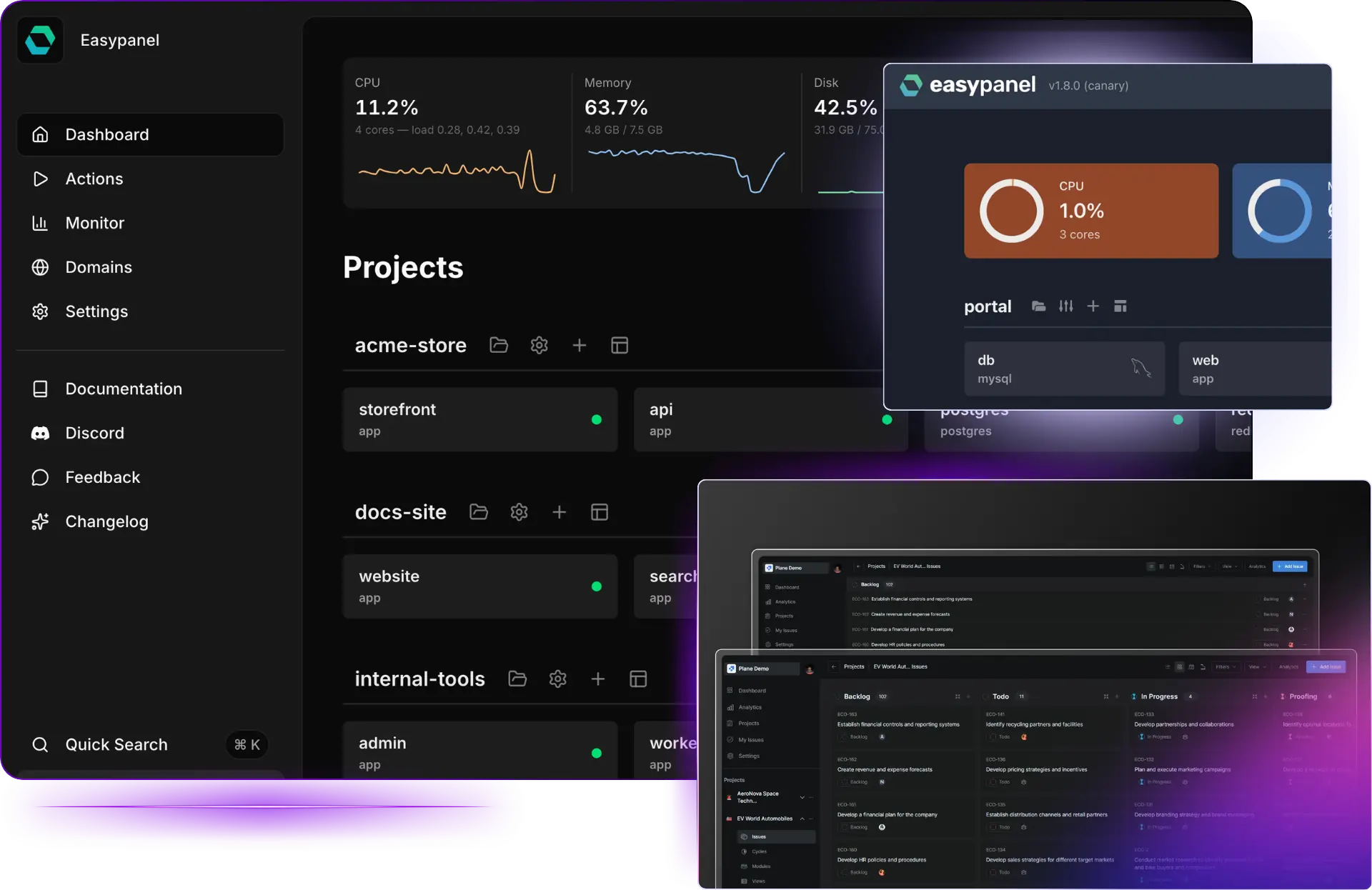1372x890 pixels.
Task: Open the Filters dropdown in the front Plane window
Action: click(1226, 667)
